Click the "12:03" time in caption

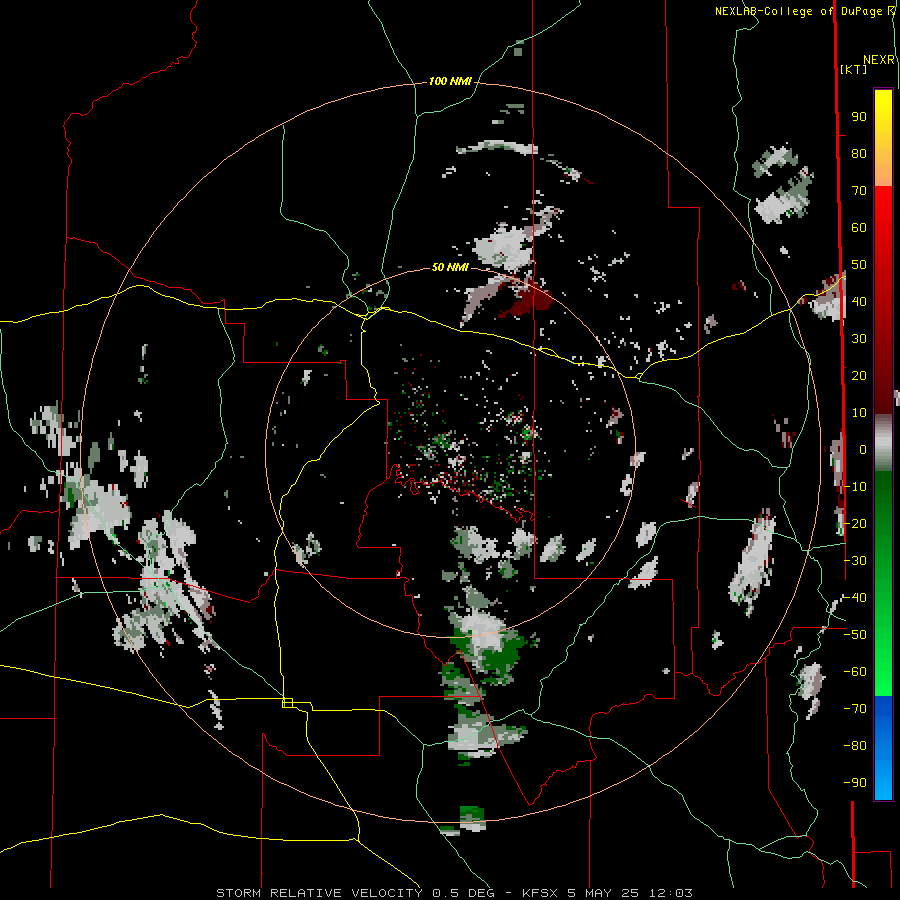[x=670, y=893]
